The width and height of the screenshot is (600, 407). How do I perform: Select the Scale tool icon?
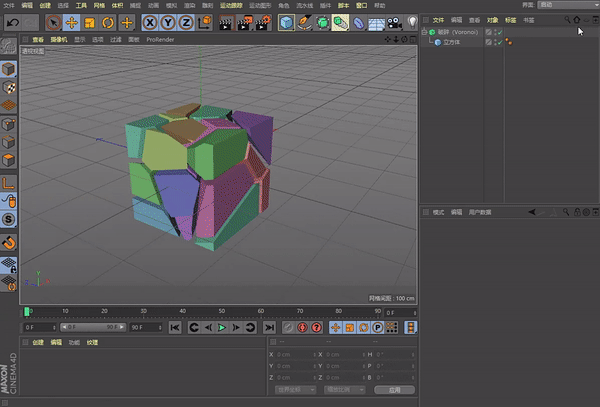click(90, 23)
